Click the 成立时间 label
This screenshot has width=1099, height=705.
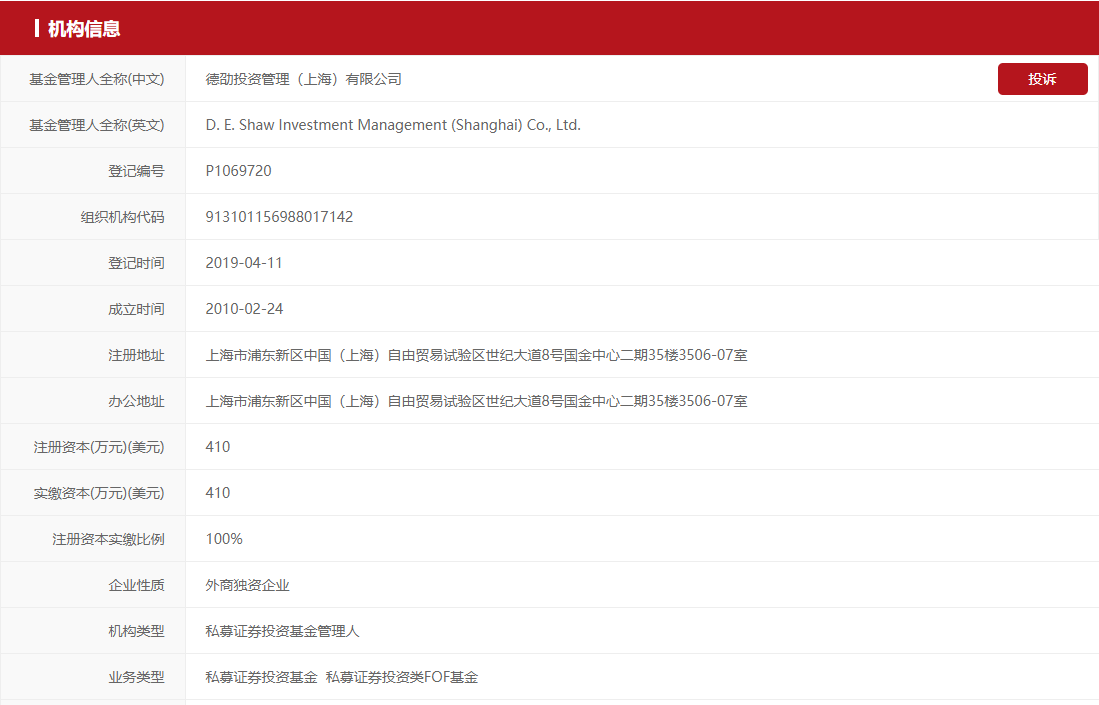click(x=136, y=309)
